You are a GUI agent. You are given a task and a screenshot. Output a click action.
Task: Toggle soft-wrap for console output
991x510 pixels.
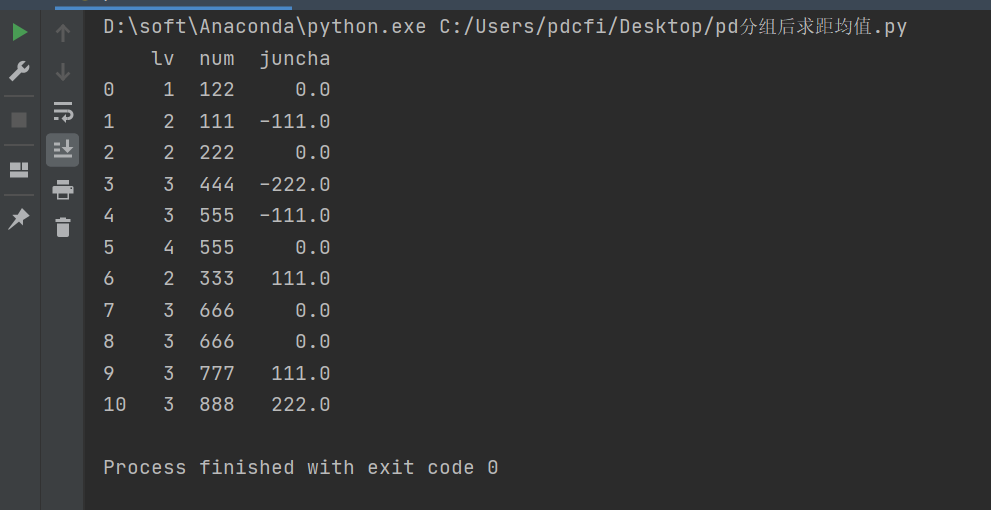pyautogui.click(x=63, y=111)
